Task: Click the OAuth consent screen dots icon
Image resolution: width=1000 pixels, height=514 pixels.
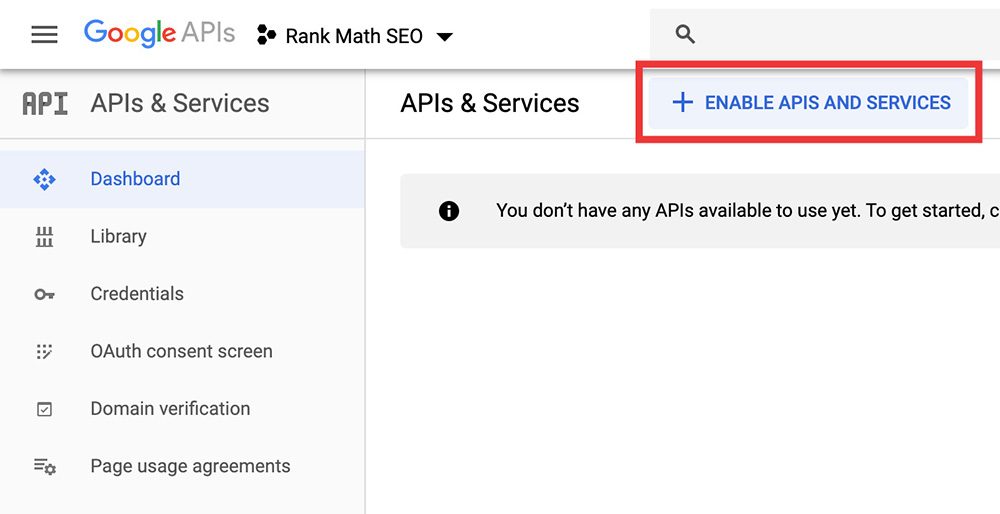Action: tap(45, 352)
